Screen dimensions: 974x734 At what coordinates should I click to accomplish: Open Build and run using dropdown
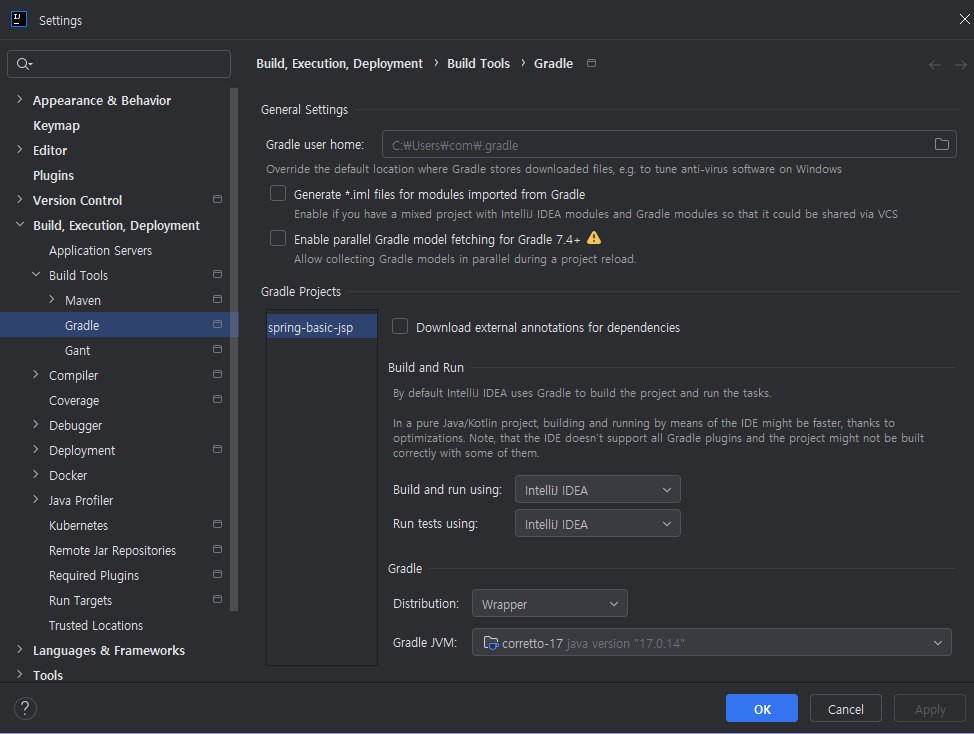coord(598,489)
